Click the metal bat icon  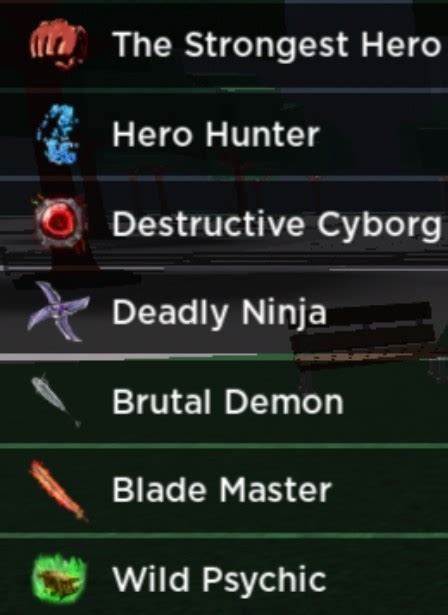click(56, 400)
